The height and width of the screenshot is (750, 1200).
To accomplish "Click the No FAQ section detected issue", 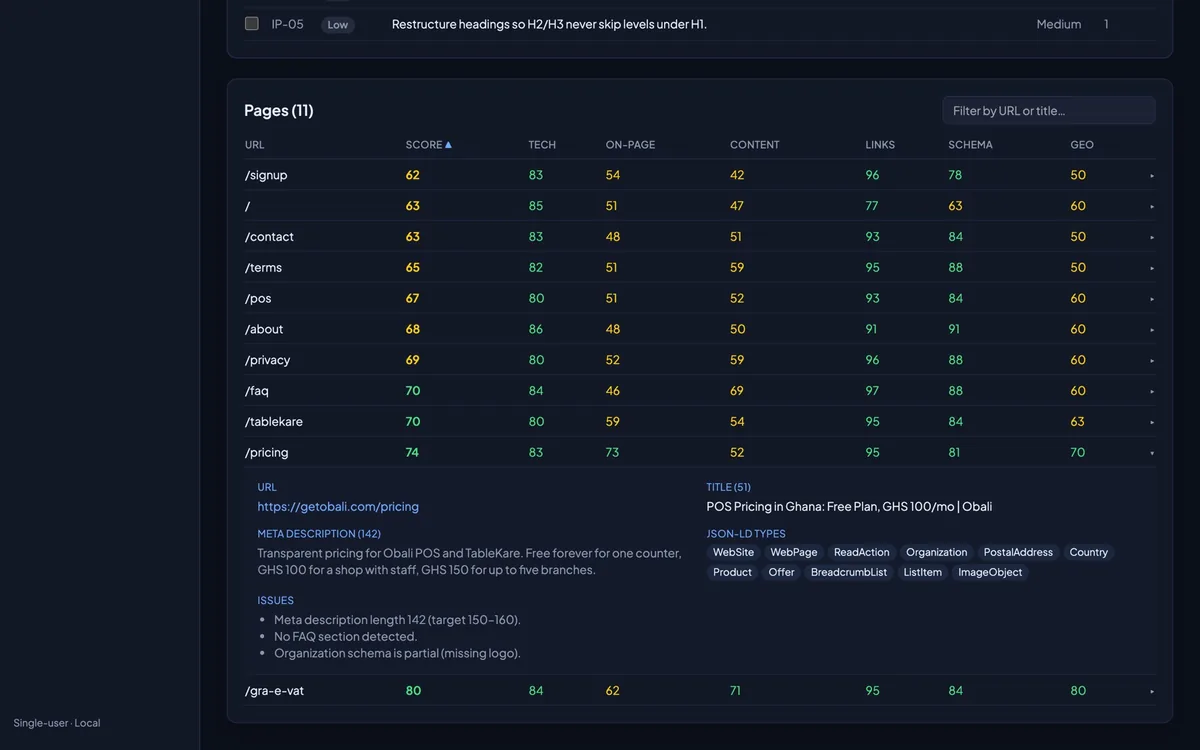I will click(346, 637).
